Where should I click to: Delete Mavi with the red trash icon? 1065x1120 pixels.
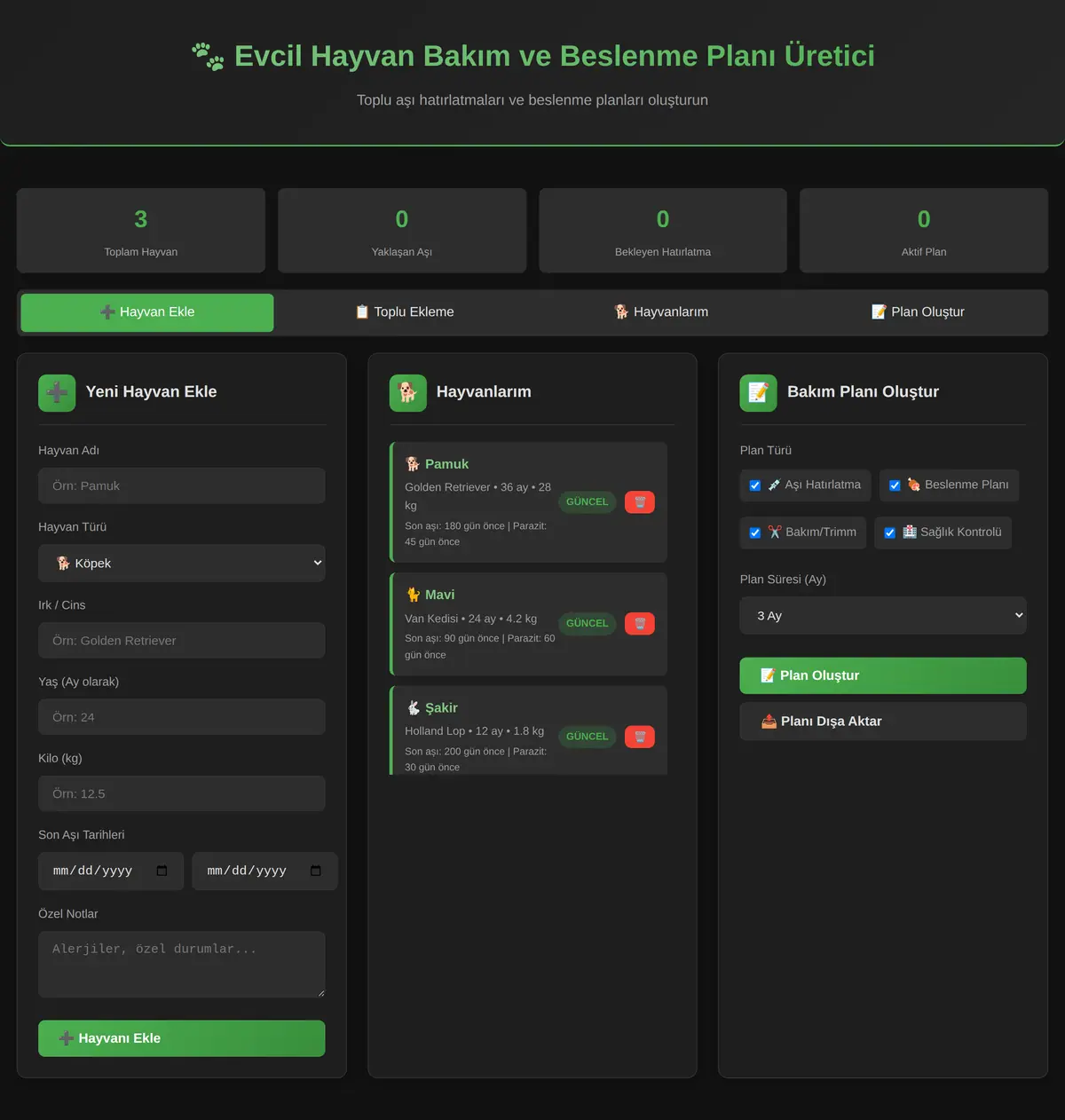tap(640, 624)
